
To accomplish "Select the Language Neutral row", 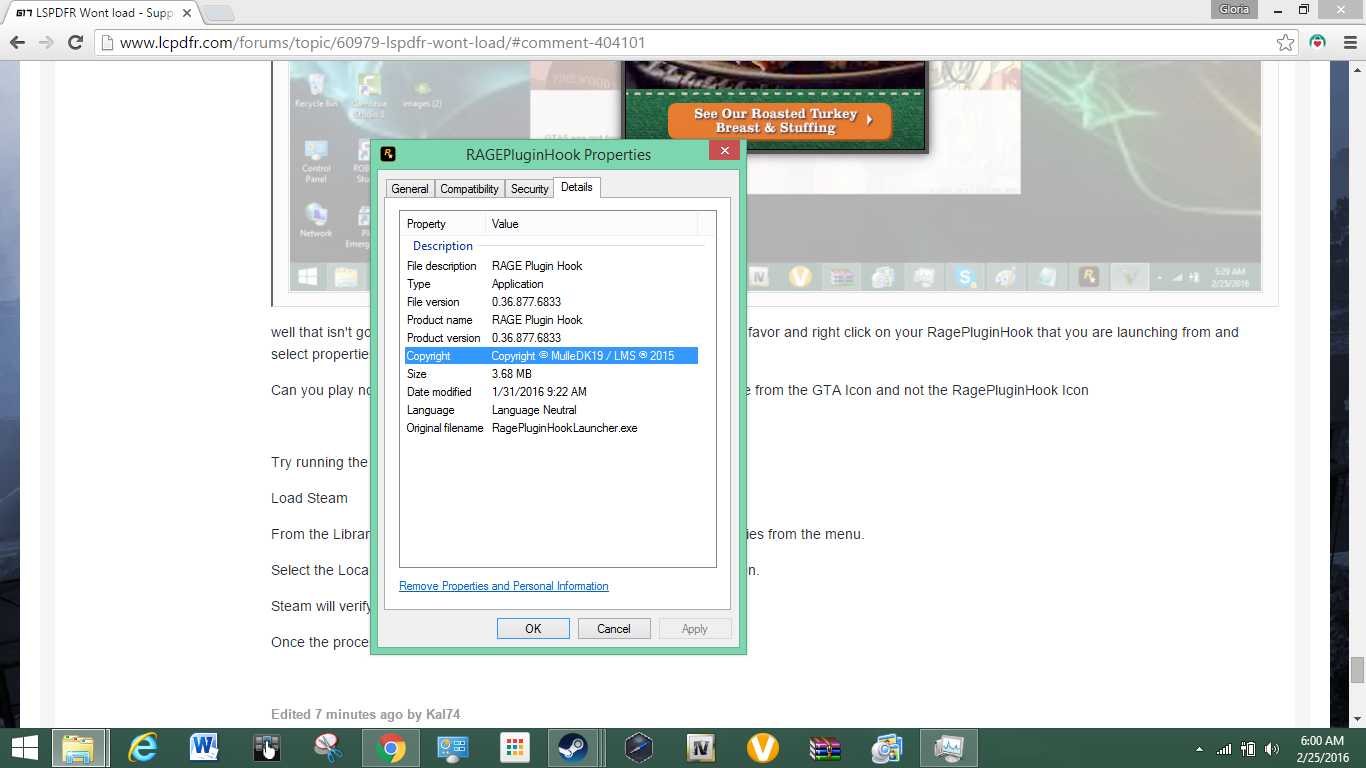I will coord(551,410).
